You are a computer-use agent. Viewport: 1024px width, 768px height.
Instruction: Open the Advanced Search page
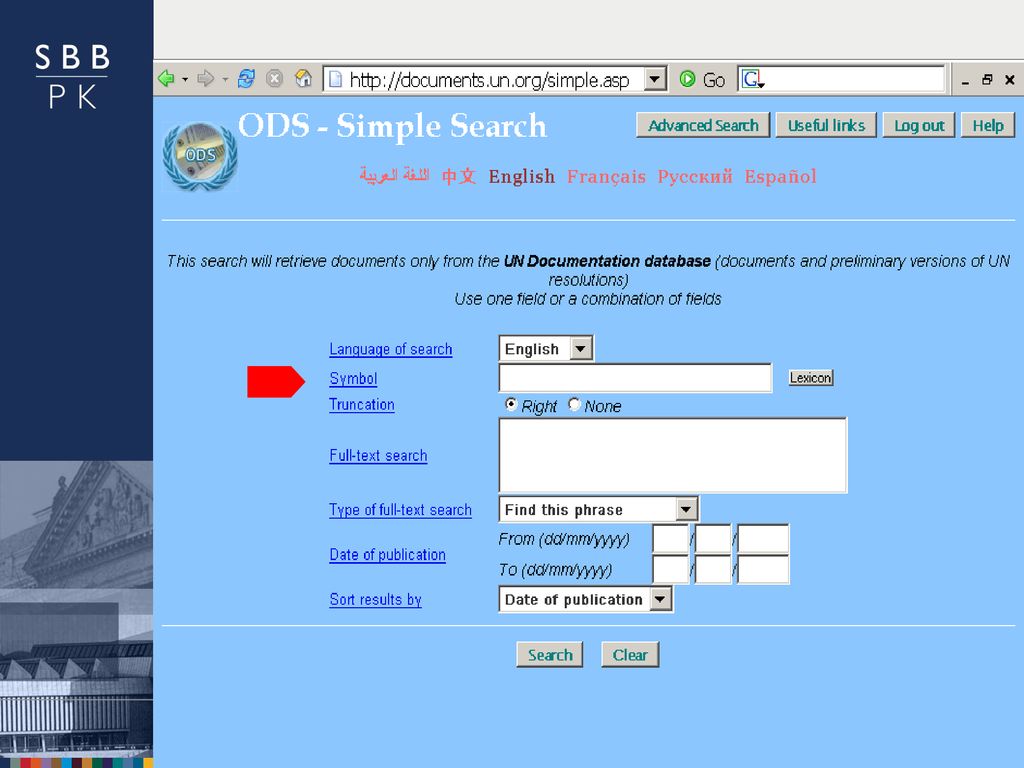[x=703, y=125]
